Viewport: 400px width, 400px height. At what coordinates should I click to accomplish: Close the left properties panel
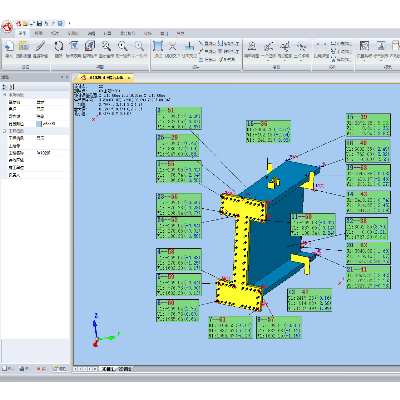point(67,77)
